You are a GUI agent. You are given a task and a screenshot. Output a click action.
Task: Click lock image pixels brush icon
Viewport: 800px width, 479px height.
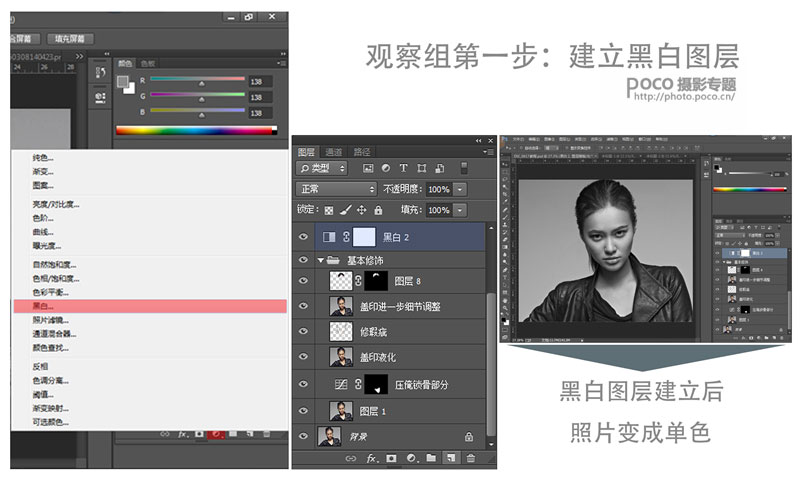345,210
